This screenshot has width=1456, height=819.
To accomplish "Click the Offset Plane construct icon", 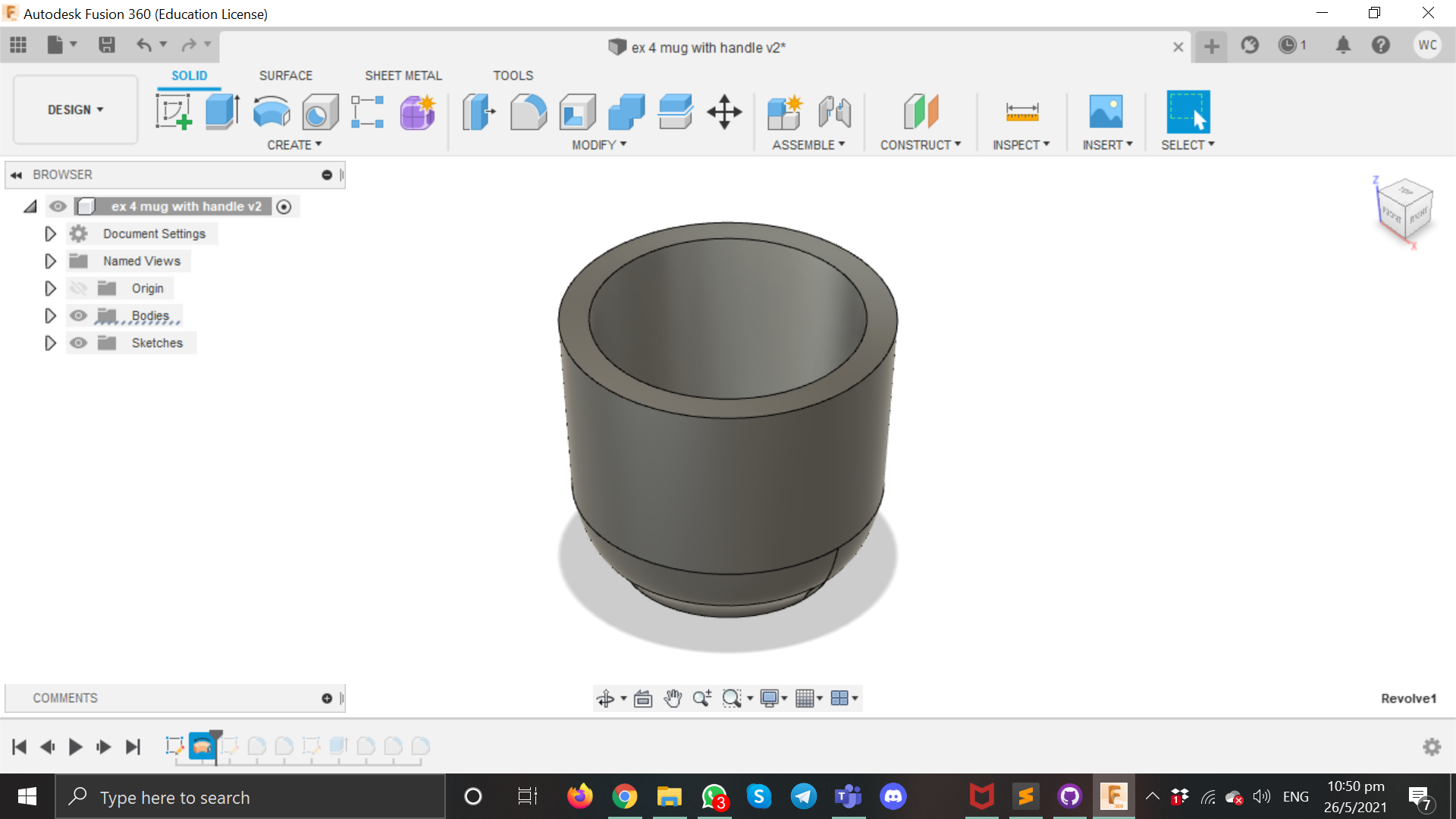I will click(921, 111).
